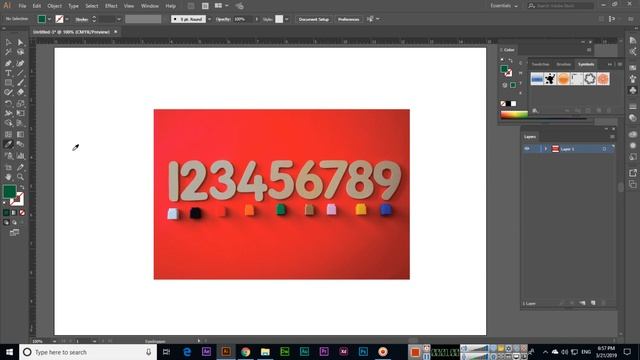The height and width of the screenshot is (360, 640).
Task: Click Layer 1 target circle
Action: (x=604, y=149)
